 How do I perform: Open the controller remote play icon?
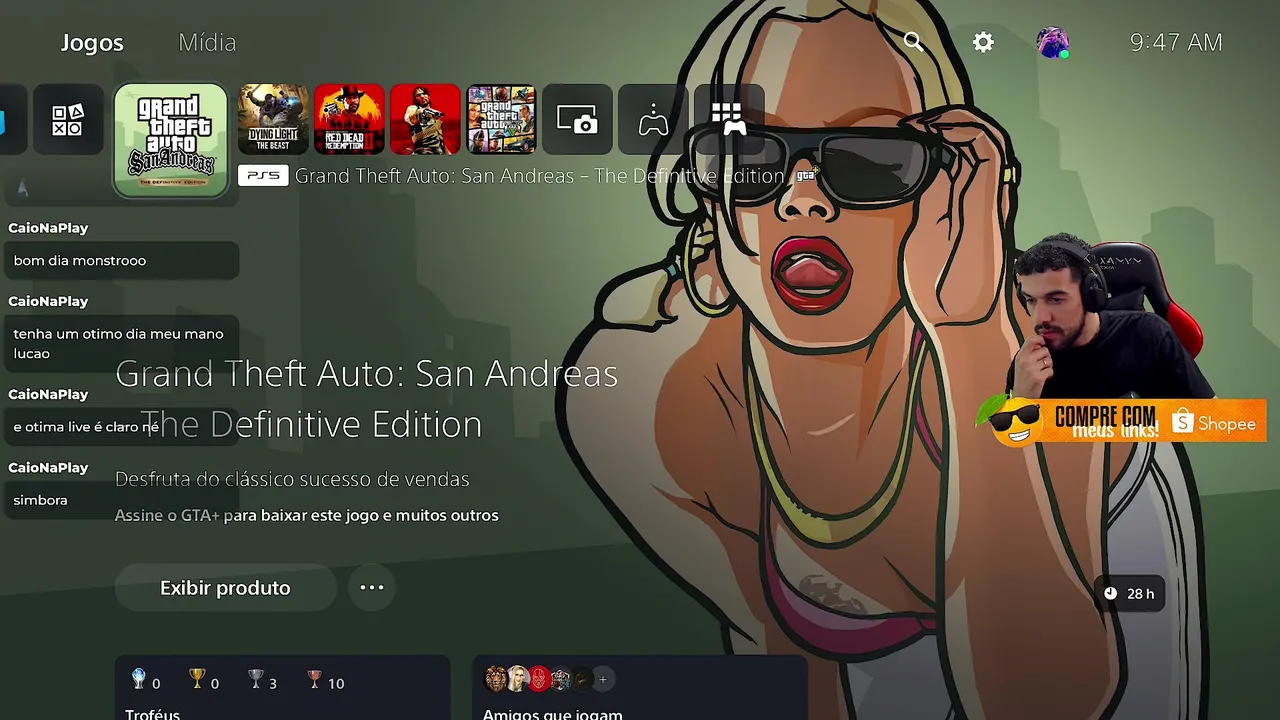tap(653, 119)
